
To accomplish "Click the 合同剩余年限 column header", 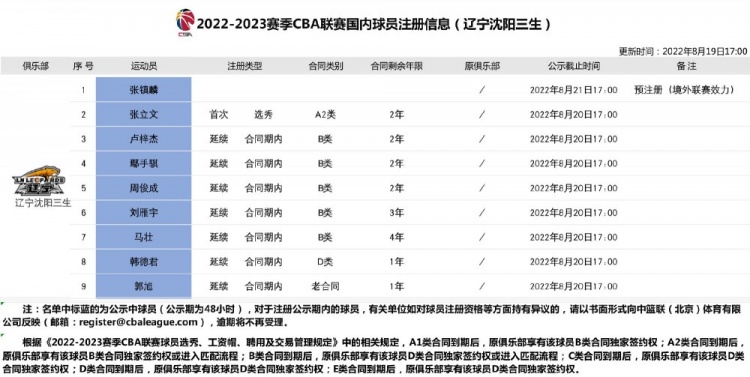I will click(x=397, y=66).
